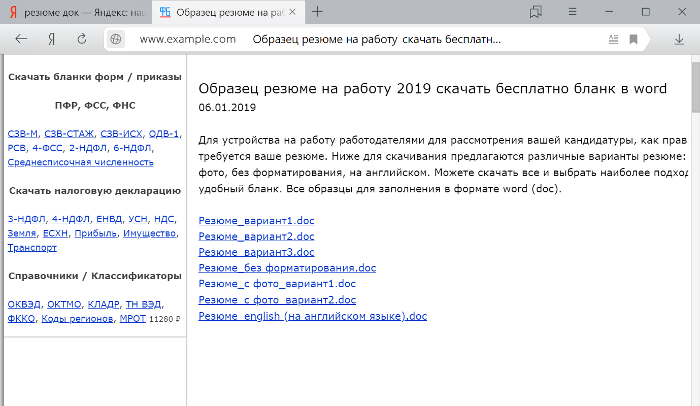Open the ОКТМО classifier link
This screenshot has width=700, height=406.
(64, 305)
